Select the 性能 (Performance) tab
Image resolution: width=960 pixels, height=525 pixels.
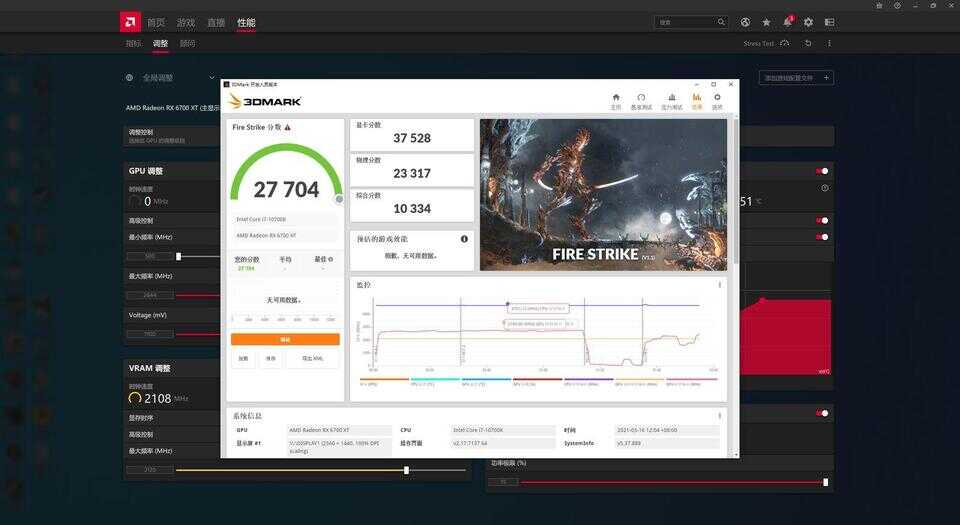tap(246, 23)
